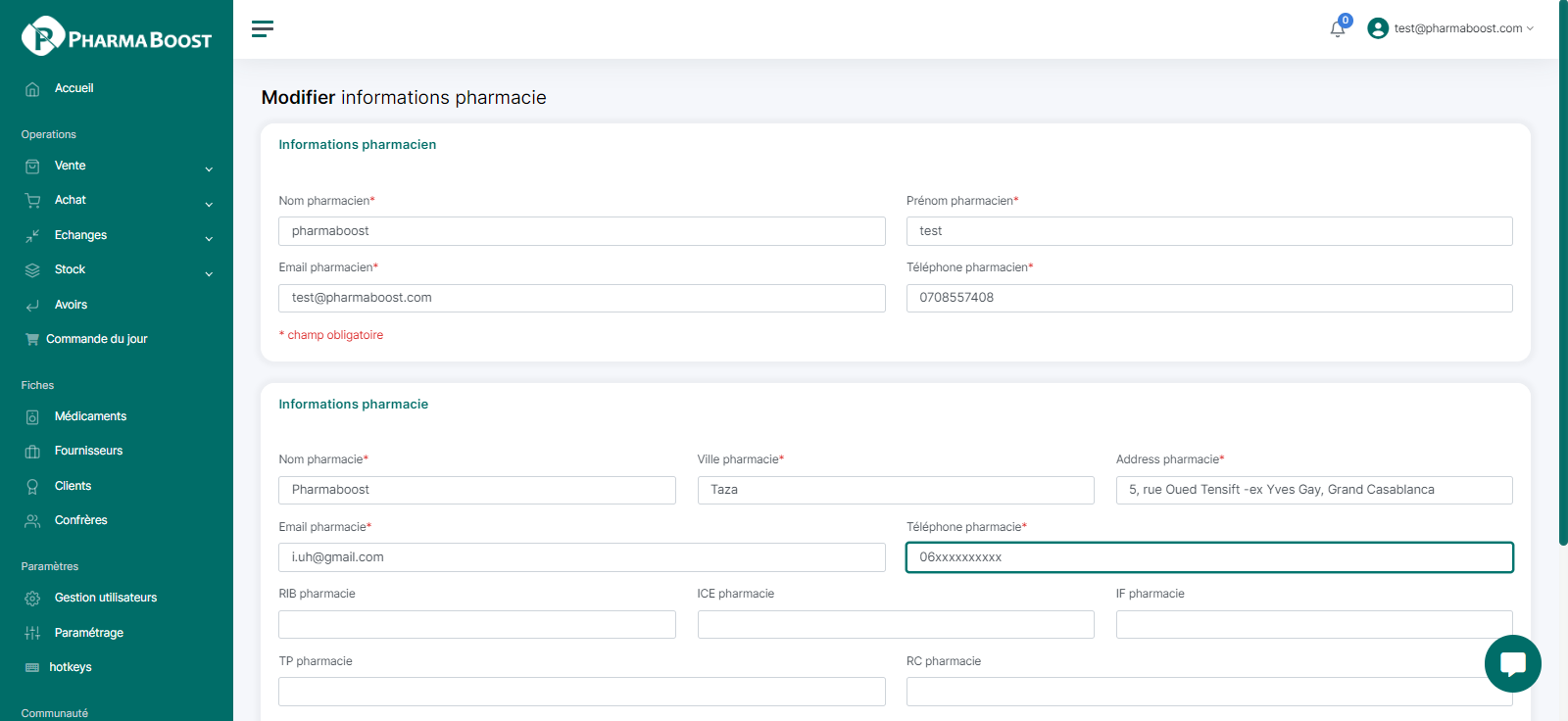Click the 'Informations pharmacien' section title
This screenshot has height=721, width=1568.
pos(358,144)
